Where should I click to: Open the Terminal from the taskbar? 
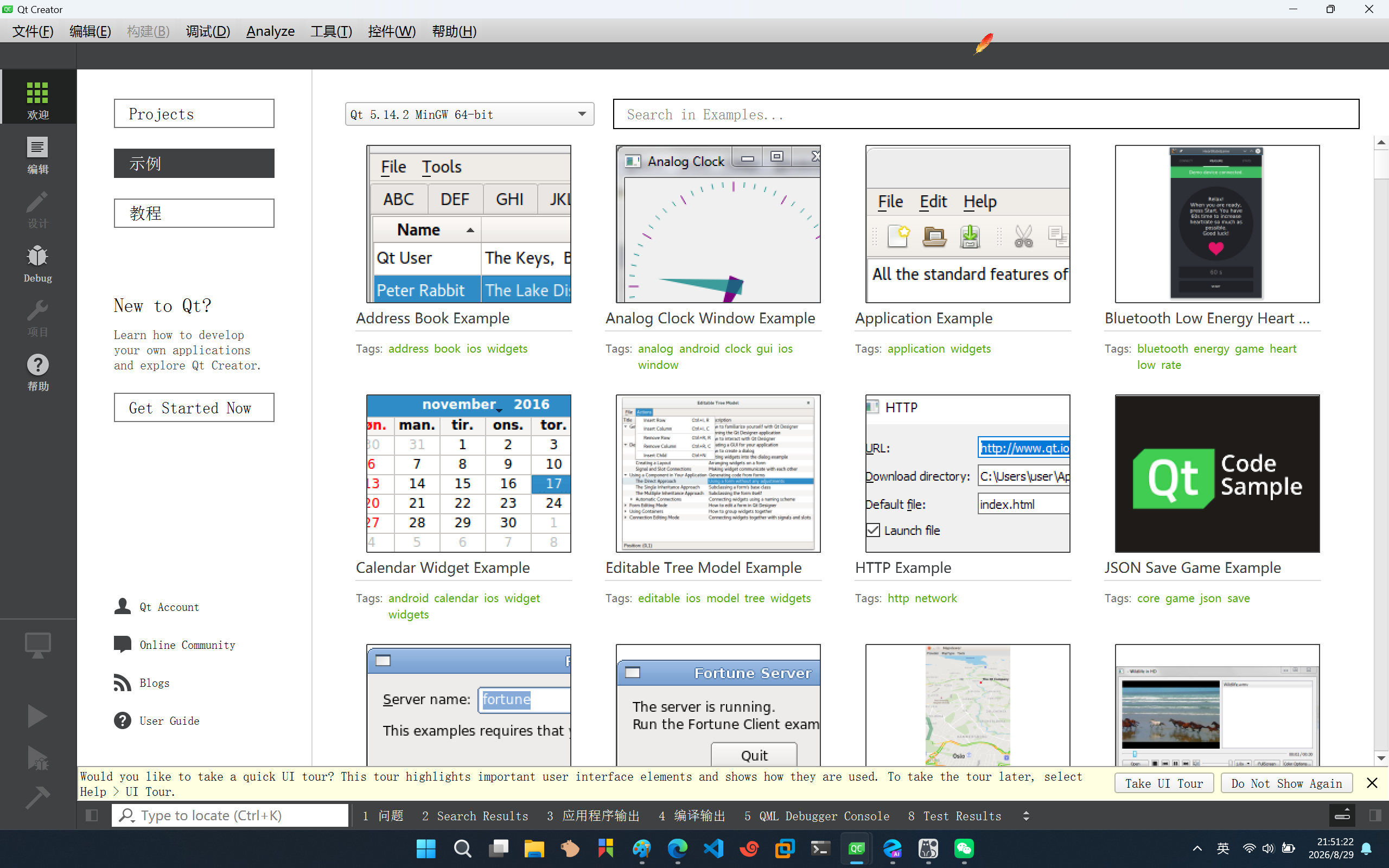tap(821, 848)
